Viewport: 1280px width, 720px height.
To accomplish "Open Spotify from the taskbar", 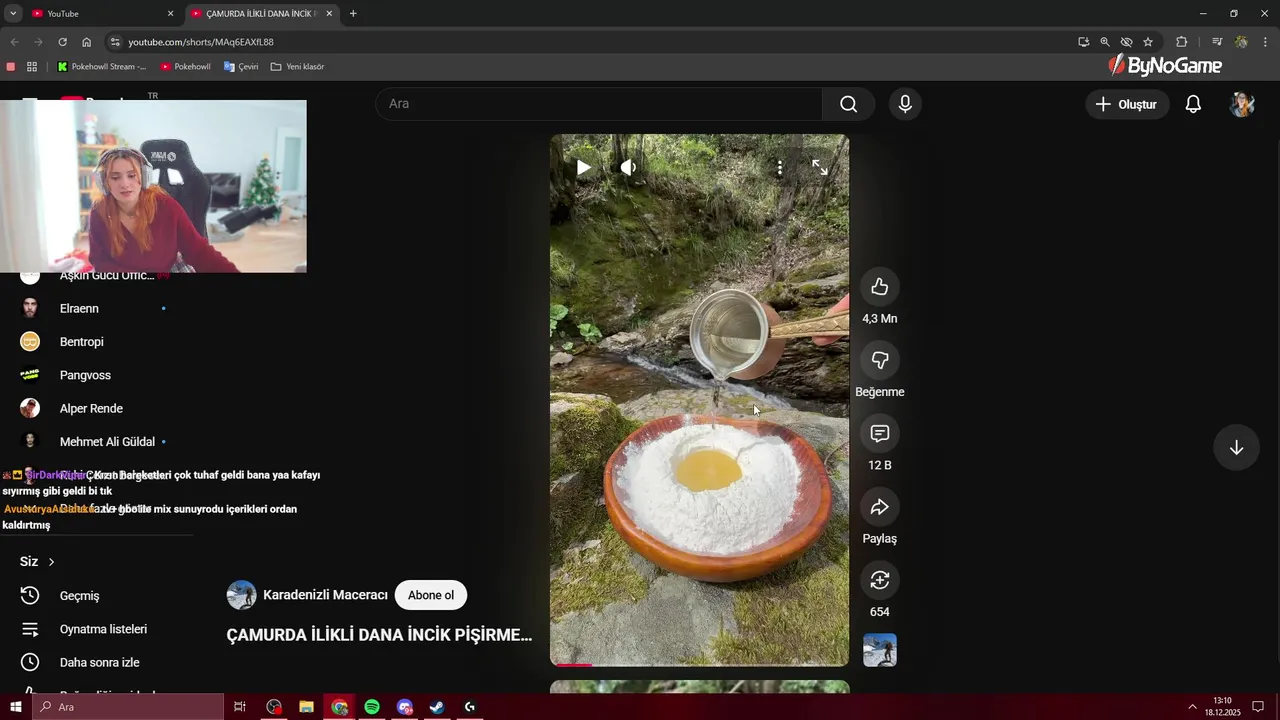I will pos(372,707).
